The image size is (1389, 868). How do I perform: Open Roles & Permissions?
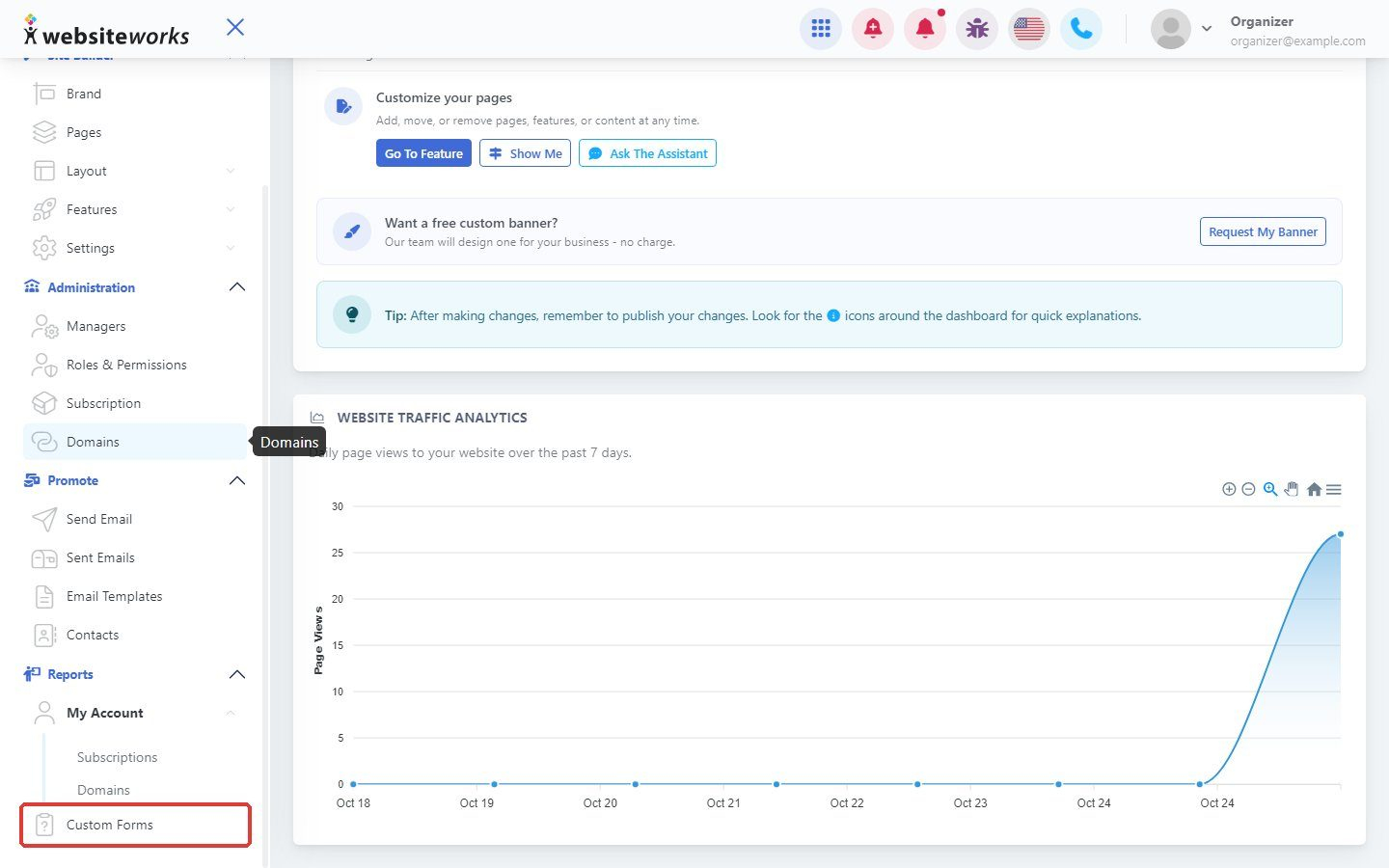tap(135, 365)
